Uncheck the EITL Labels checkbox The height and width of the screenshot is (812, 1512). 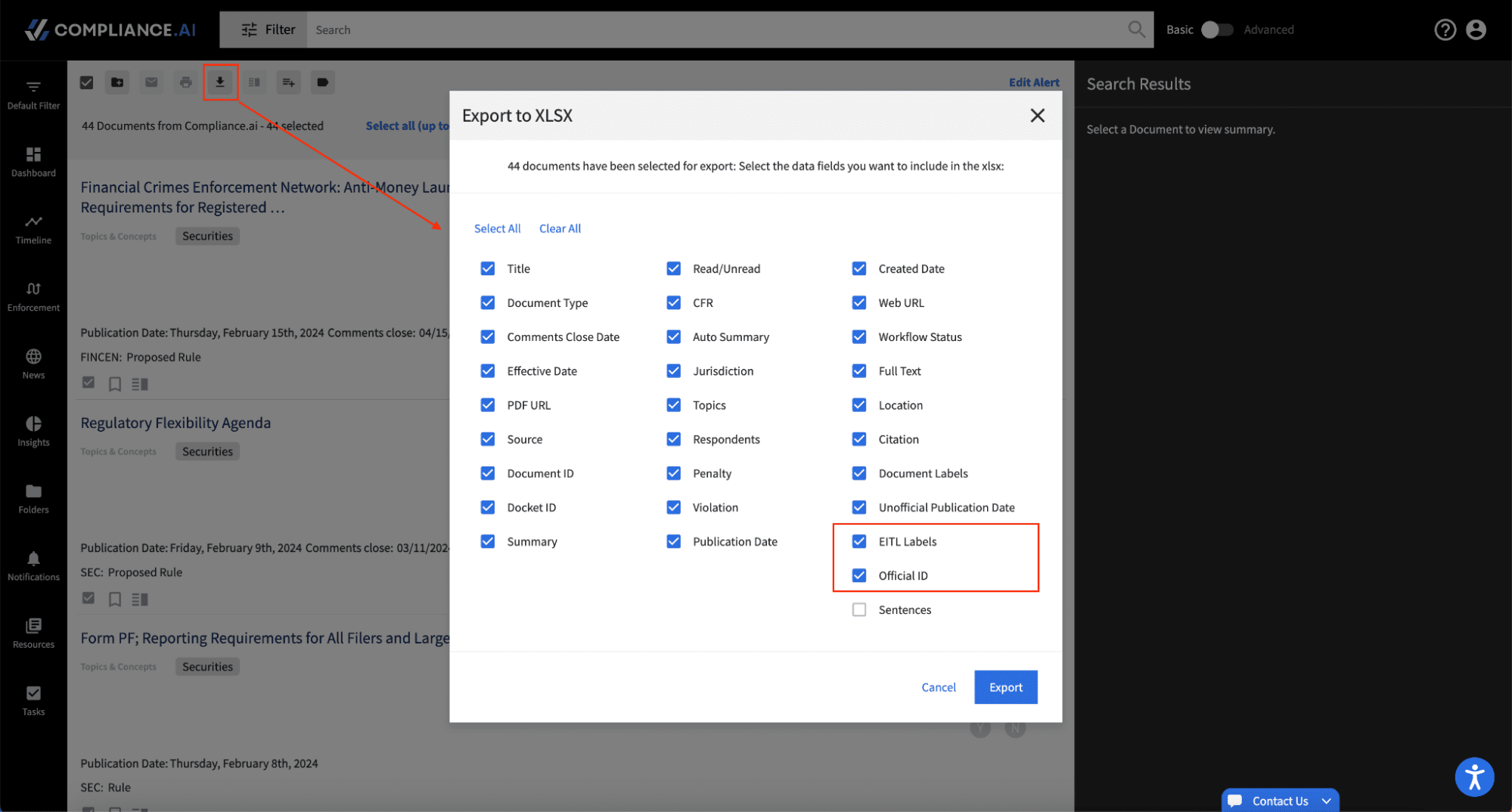pyautogui.click(x=859, y=541)
